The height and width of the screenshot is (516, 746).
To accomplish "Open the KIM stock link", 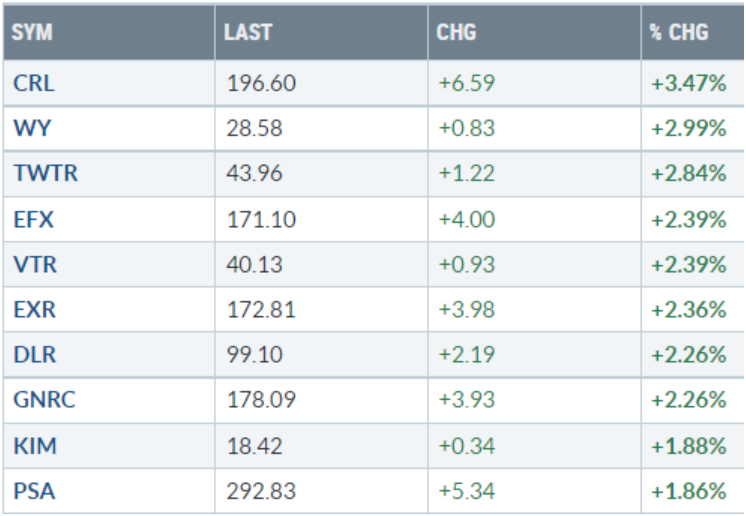I will (32, 444).
